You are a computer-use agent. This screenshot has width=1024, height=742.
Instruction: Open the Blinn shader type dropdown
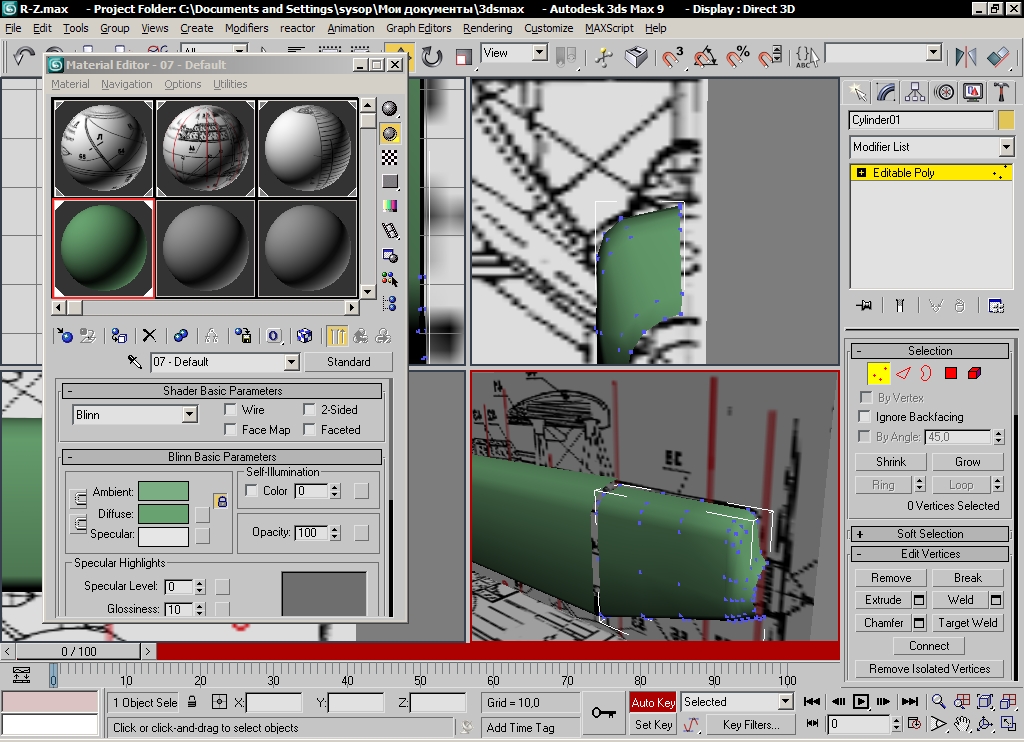click(135, 415)
